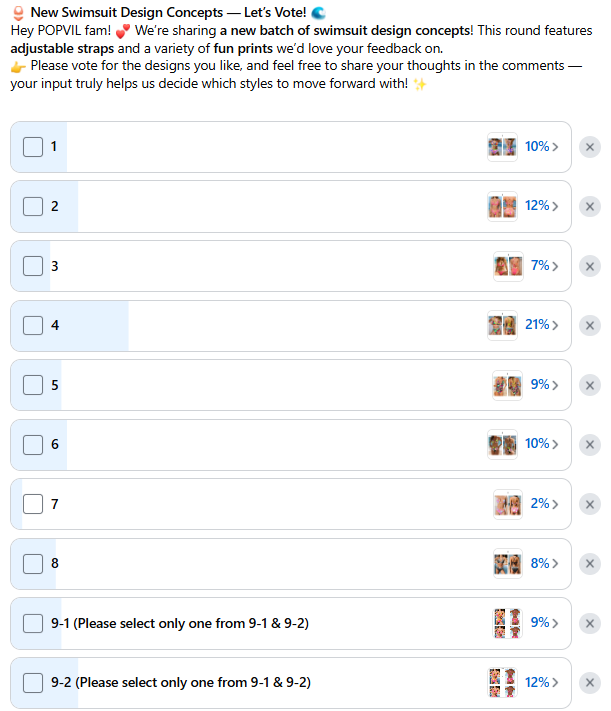Viewport: 611px width, 711px height.
Task: Remove option 9-2 with the X icon
Action: coord(590,683)
